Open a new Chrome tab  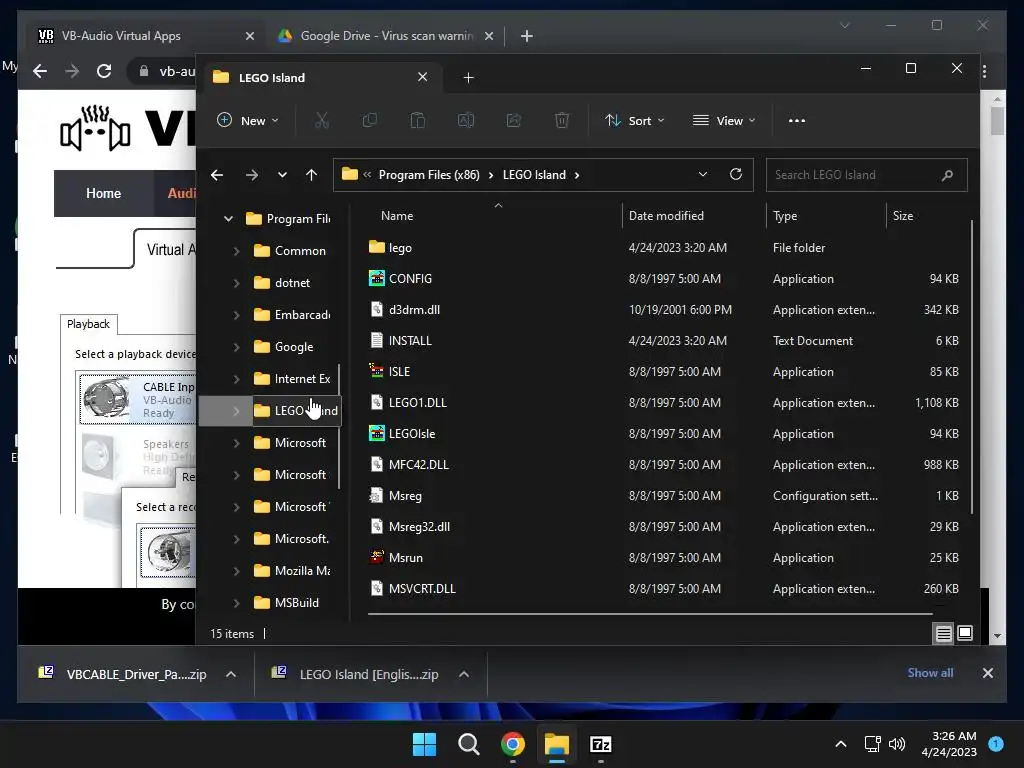pyautogui.click(x=527, y=36)
